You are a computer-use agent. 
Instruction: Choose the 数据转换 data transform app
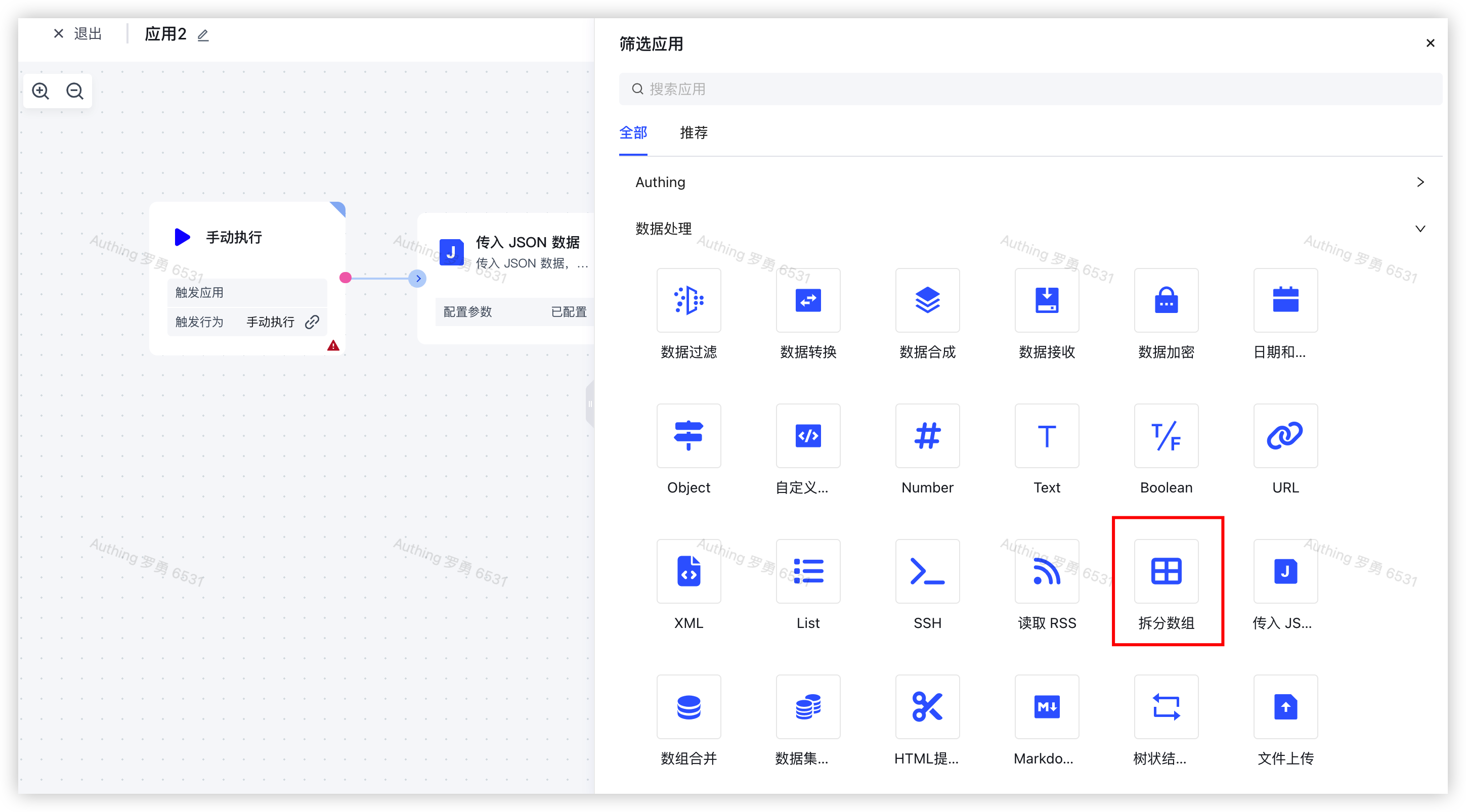[807, 300]
